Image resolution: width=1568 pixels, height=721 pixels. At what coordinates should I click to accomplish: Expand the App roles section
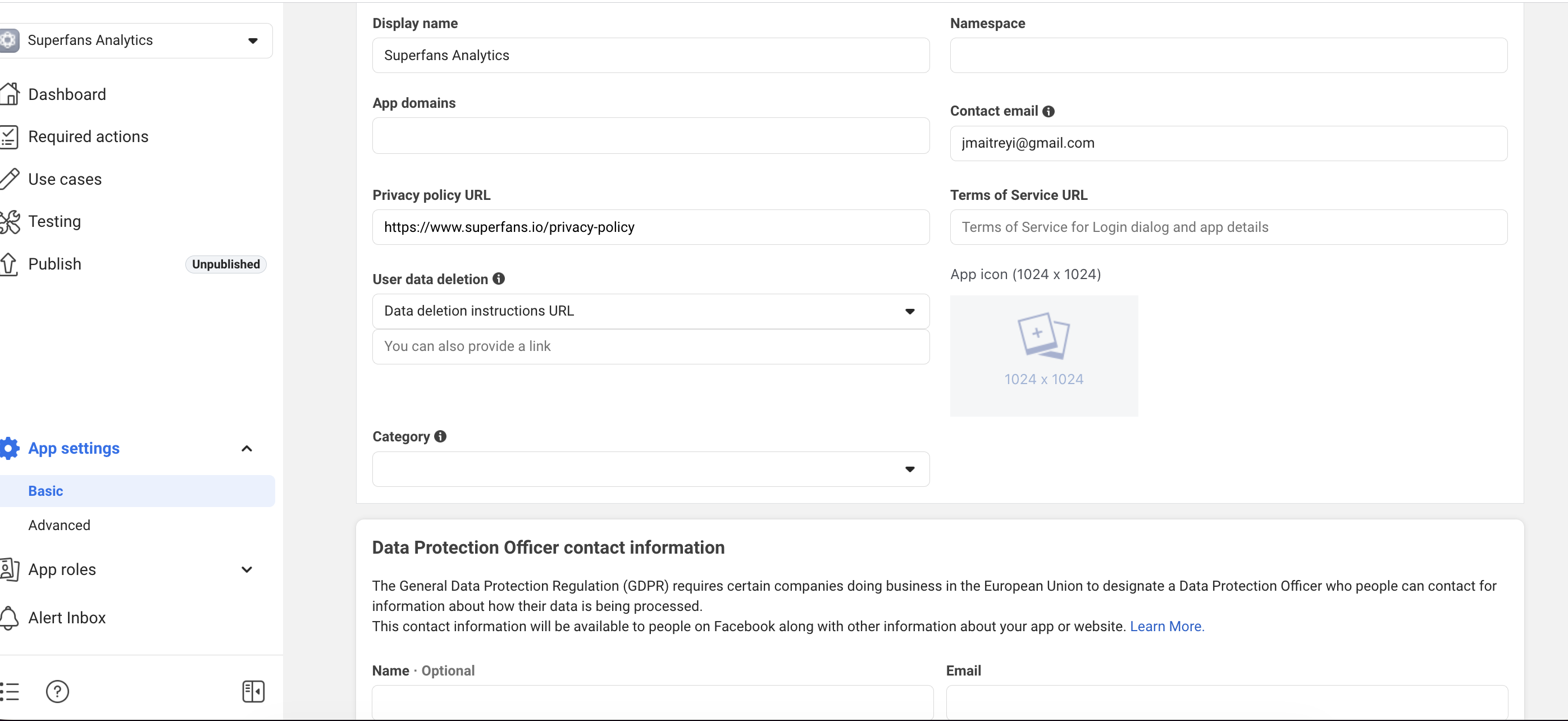(x=247, y=569)
